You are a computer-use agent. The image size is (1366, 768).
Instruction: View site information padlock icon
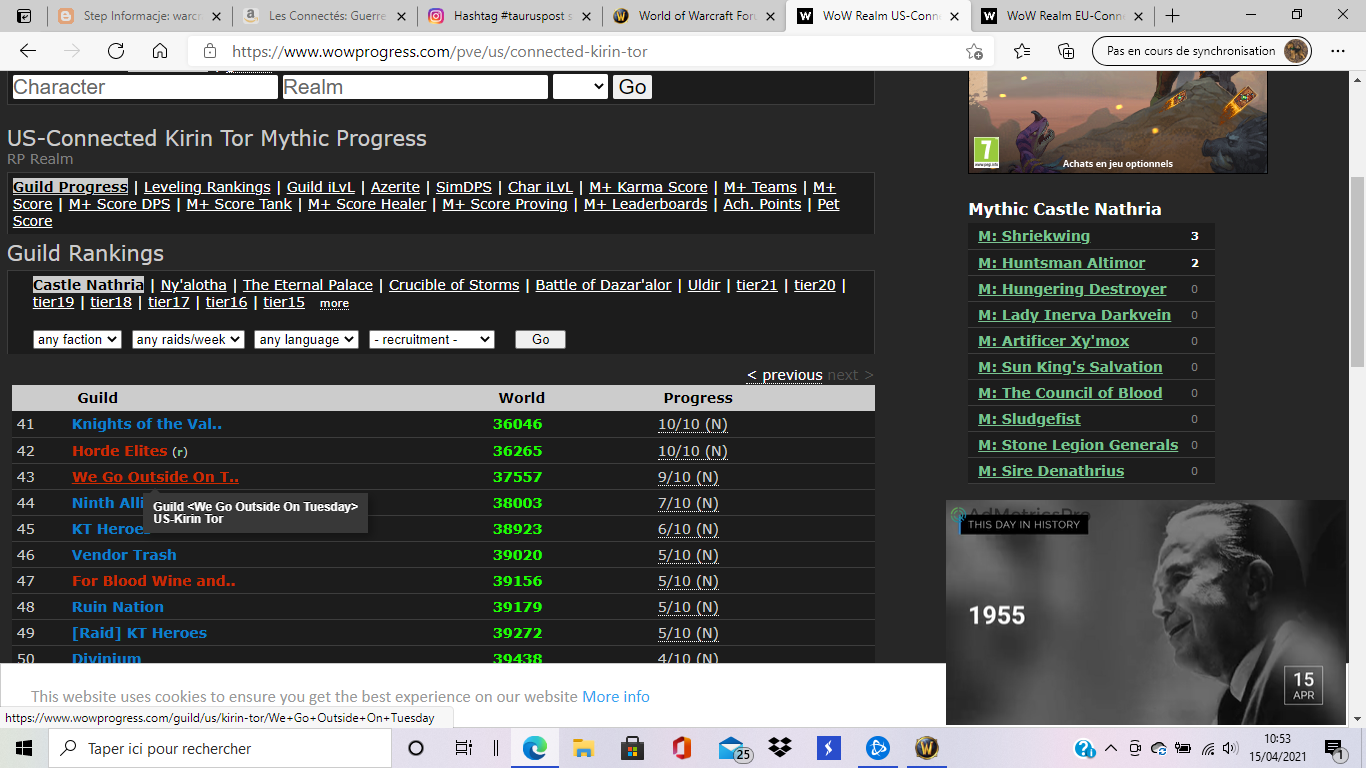point(209,51)
